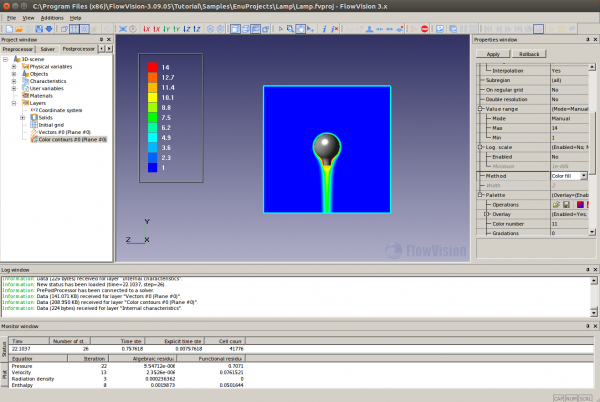This screenshot has width=600, height=402.
Task: Click the new project toolbar icon
Action: (x=9, y=29)
